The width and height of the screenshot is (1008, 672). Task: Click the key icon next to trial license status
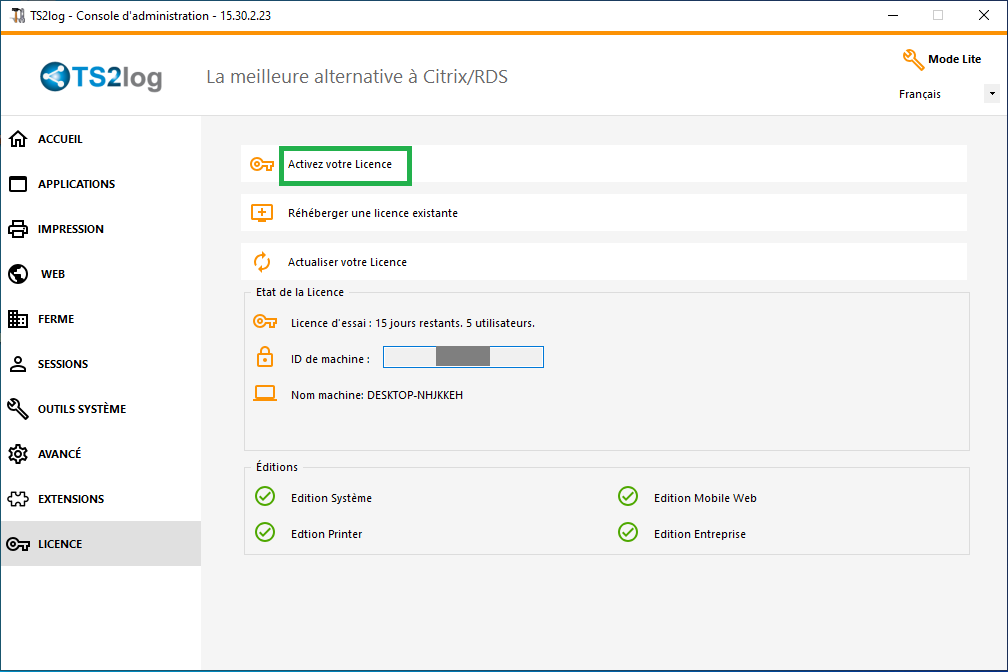point(265,321)
